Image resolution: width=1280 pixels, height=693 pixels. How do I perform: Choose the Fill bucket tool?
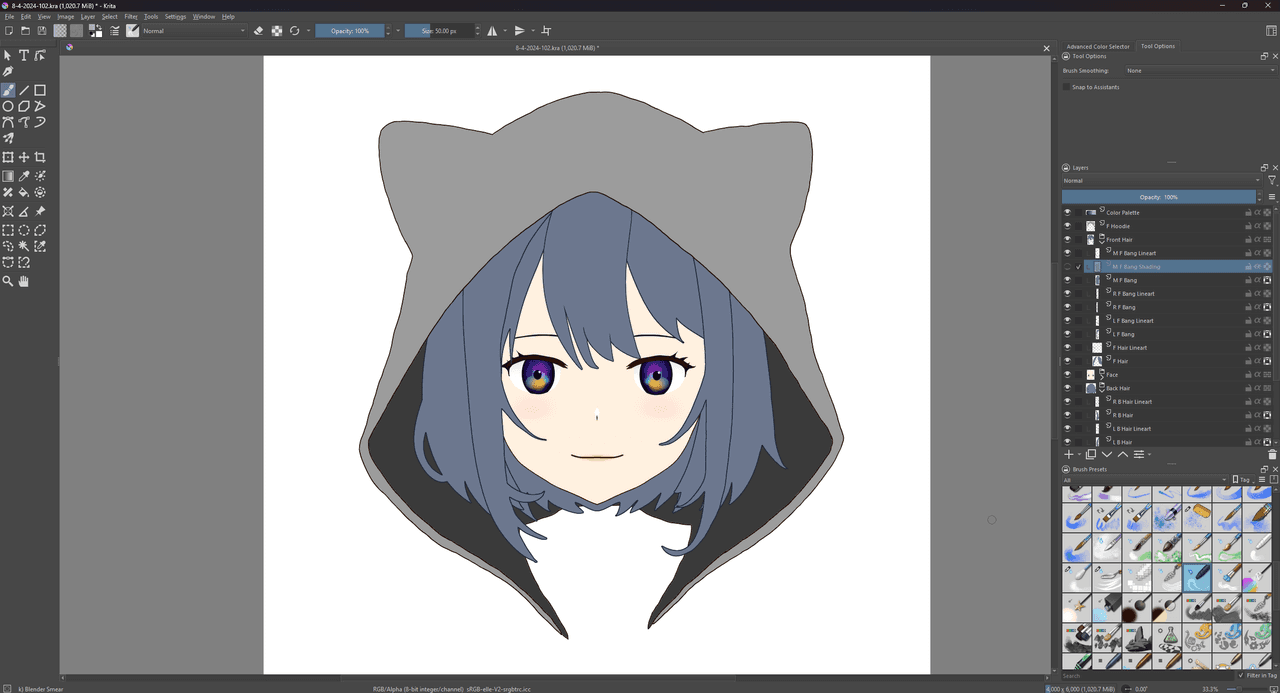tap(24, 192)
